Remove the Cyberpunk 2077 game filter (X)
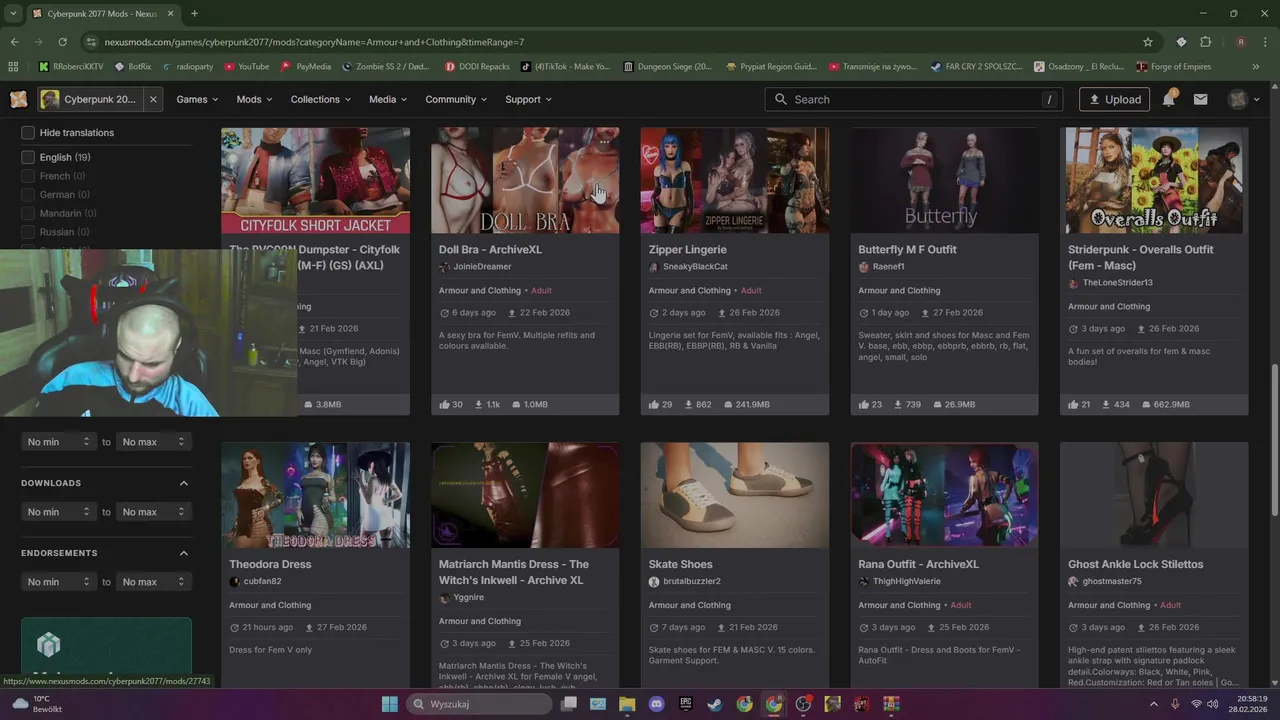 click(153, 99)
